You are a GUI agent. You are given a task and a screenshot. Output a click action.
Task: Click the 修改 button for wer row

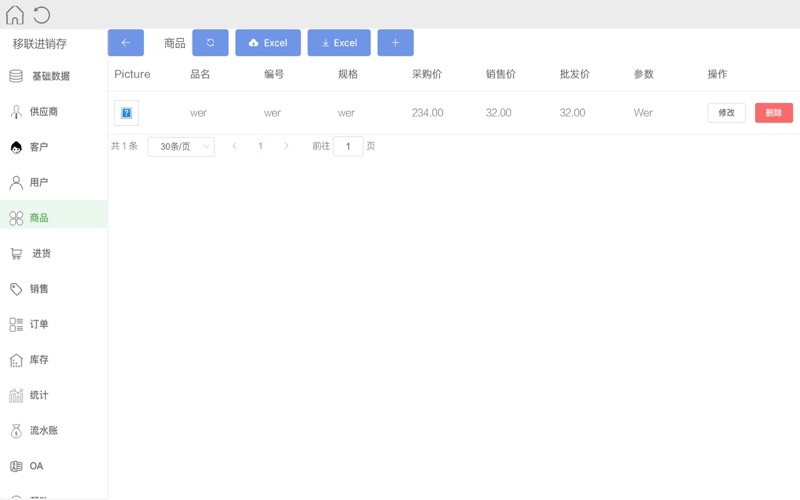[x=727, y=113]
